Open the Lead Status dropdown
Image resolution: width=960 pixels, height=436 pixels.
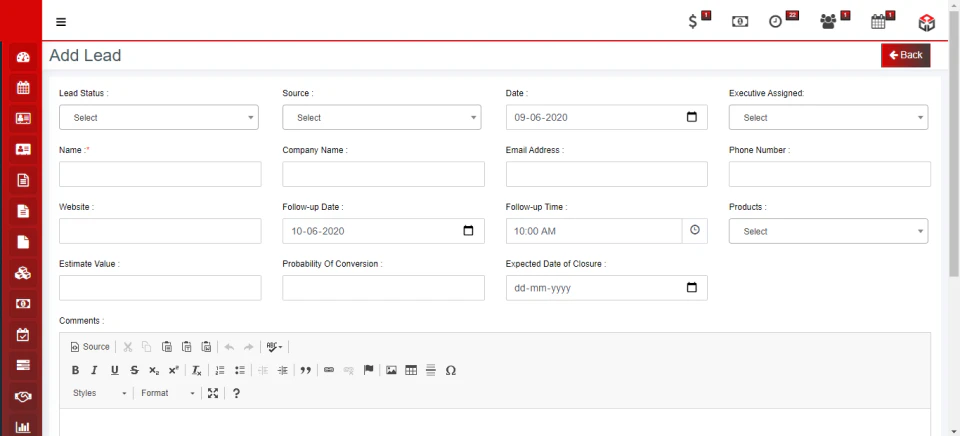point(159,118)
